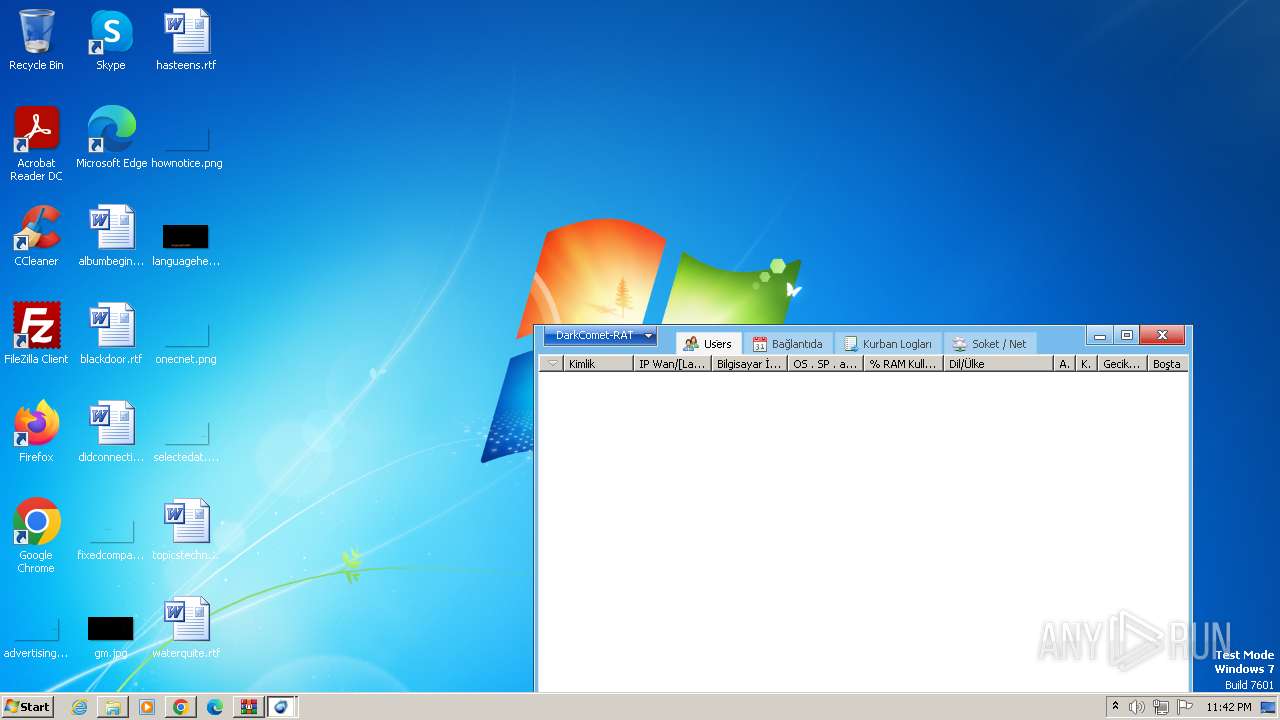Sort by the Bilgisayar İ... column header
1280x720 pixels.
750,364
